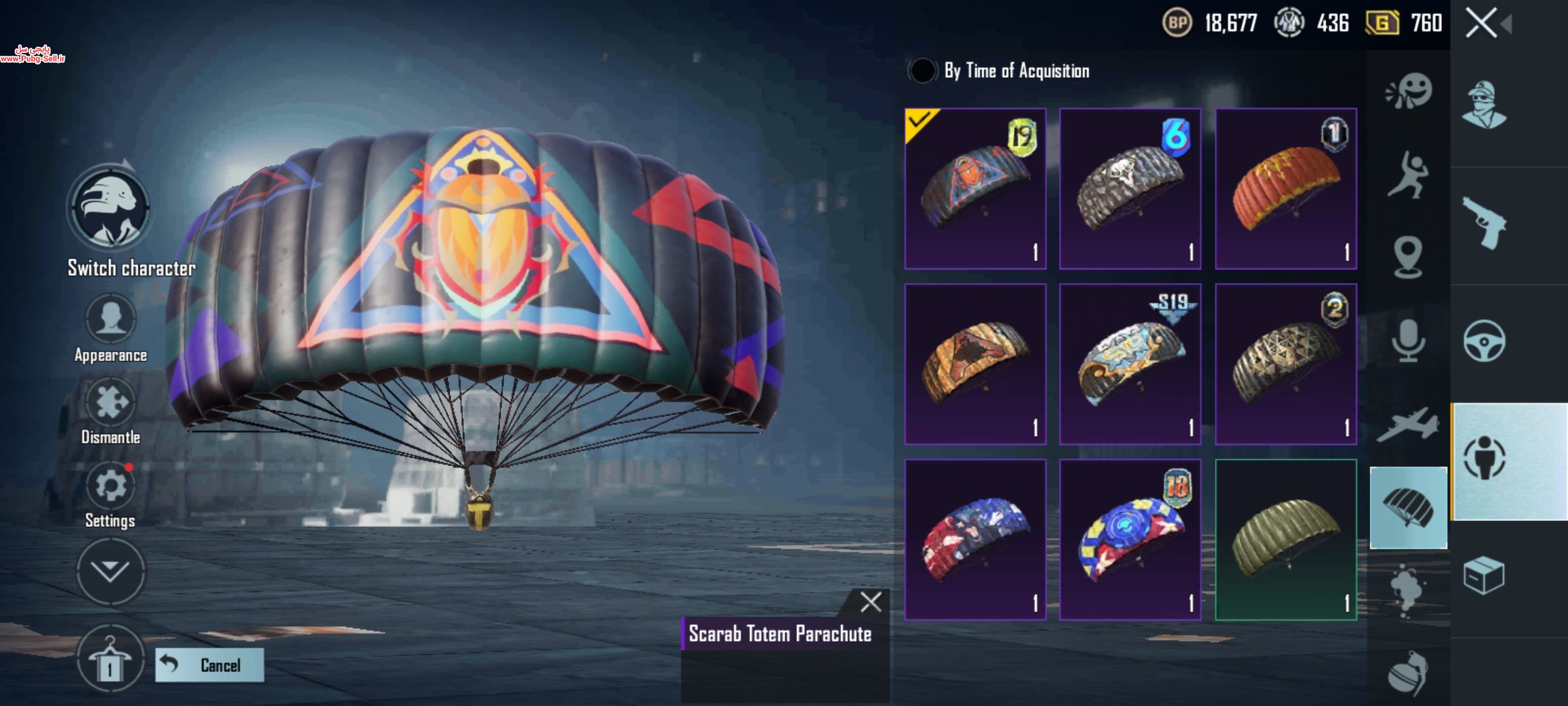Open the wardrobe hanger preset icon
This screenshot has height=706, width=1568.
click(110, 660)
